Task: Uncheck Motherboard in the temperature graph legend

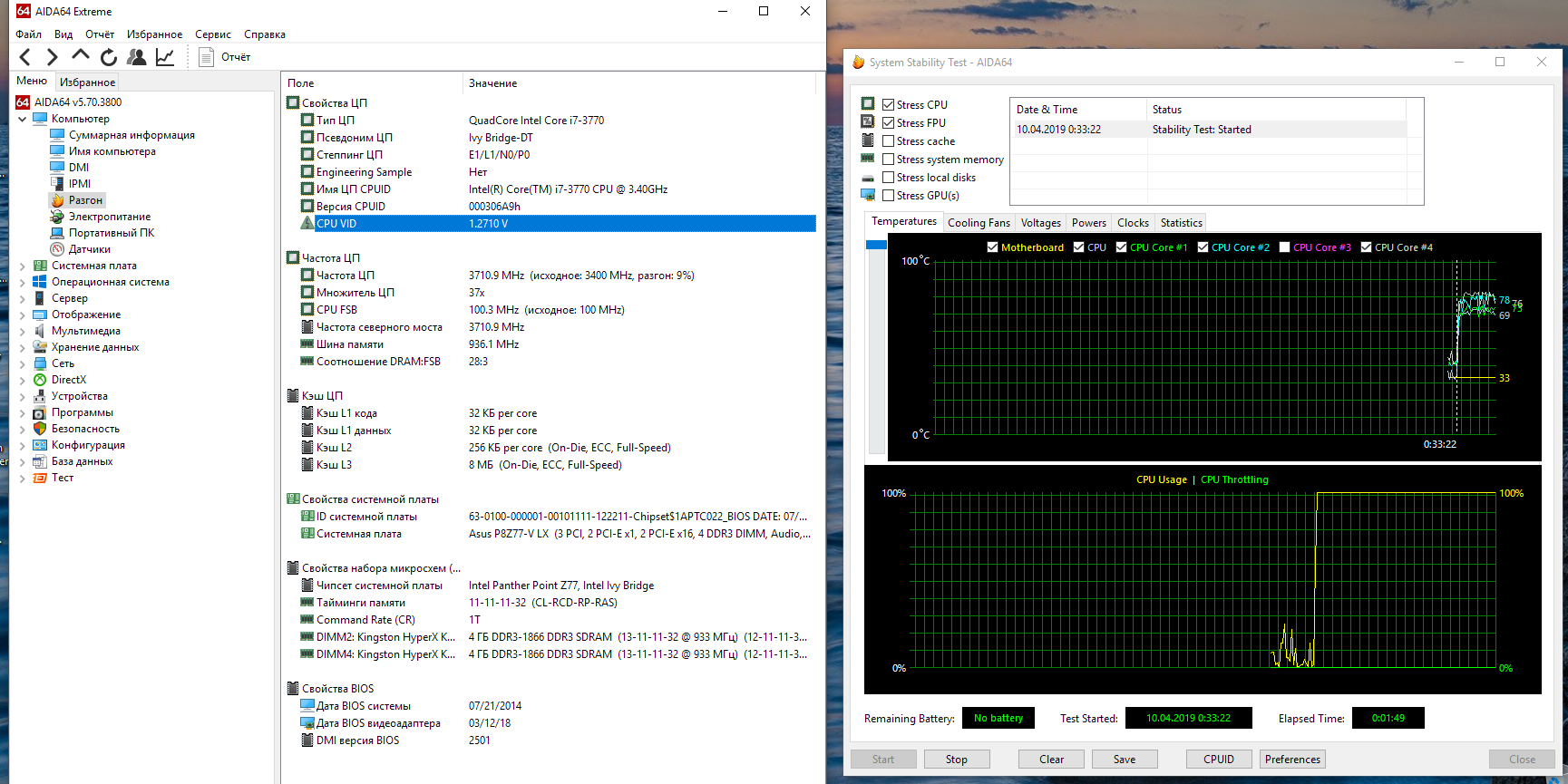Action: click(993, 247)
